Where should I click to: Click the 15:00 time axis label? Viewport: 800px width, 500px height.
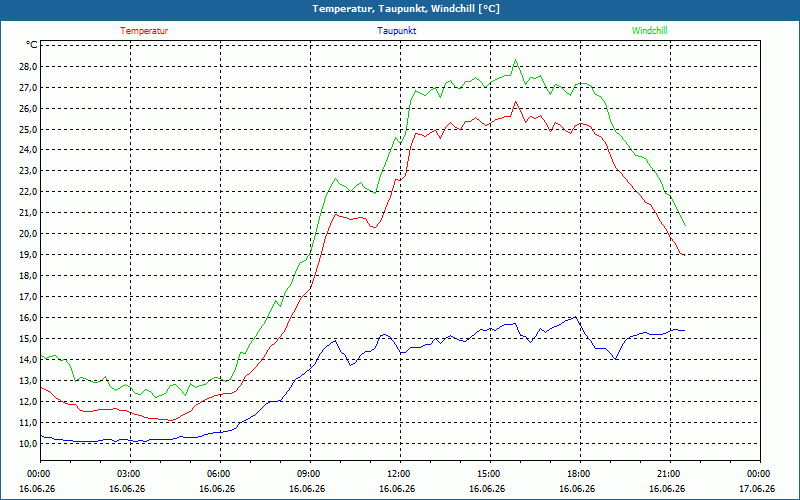pos(490,474)
